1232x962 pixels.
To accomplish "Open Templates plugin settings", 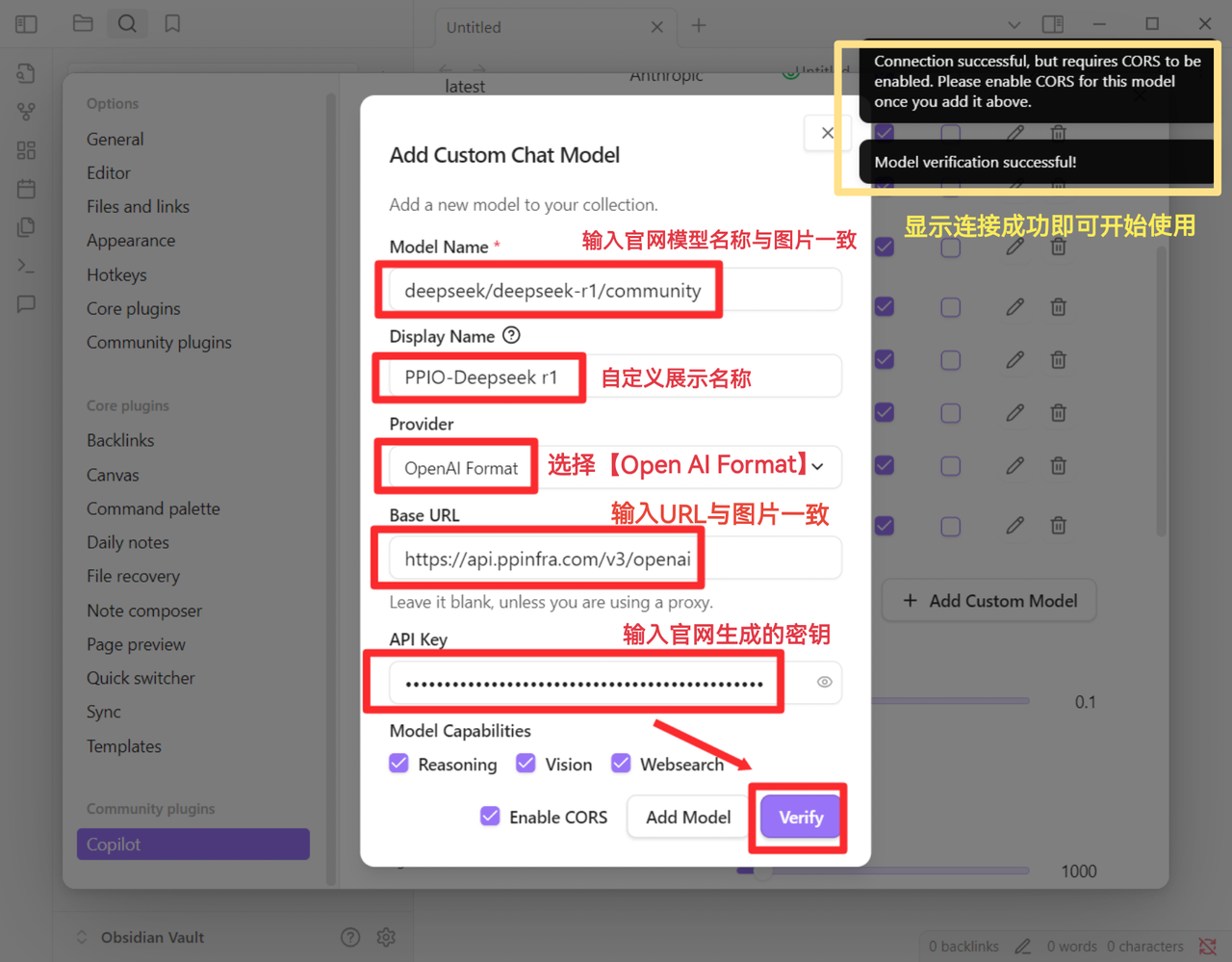I will coord(124,746).
